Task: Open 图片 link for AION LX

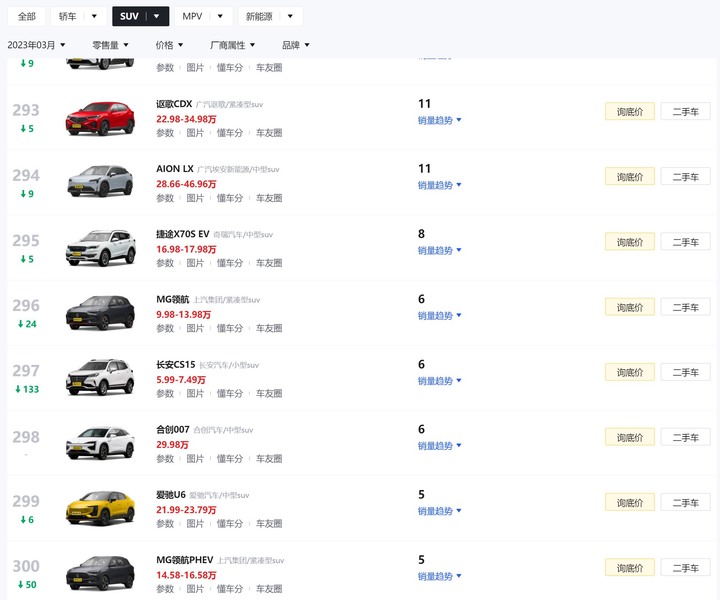Action: [x=195, y=198]
